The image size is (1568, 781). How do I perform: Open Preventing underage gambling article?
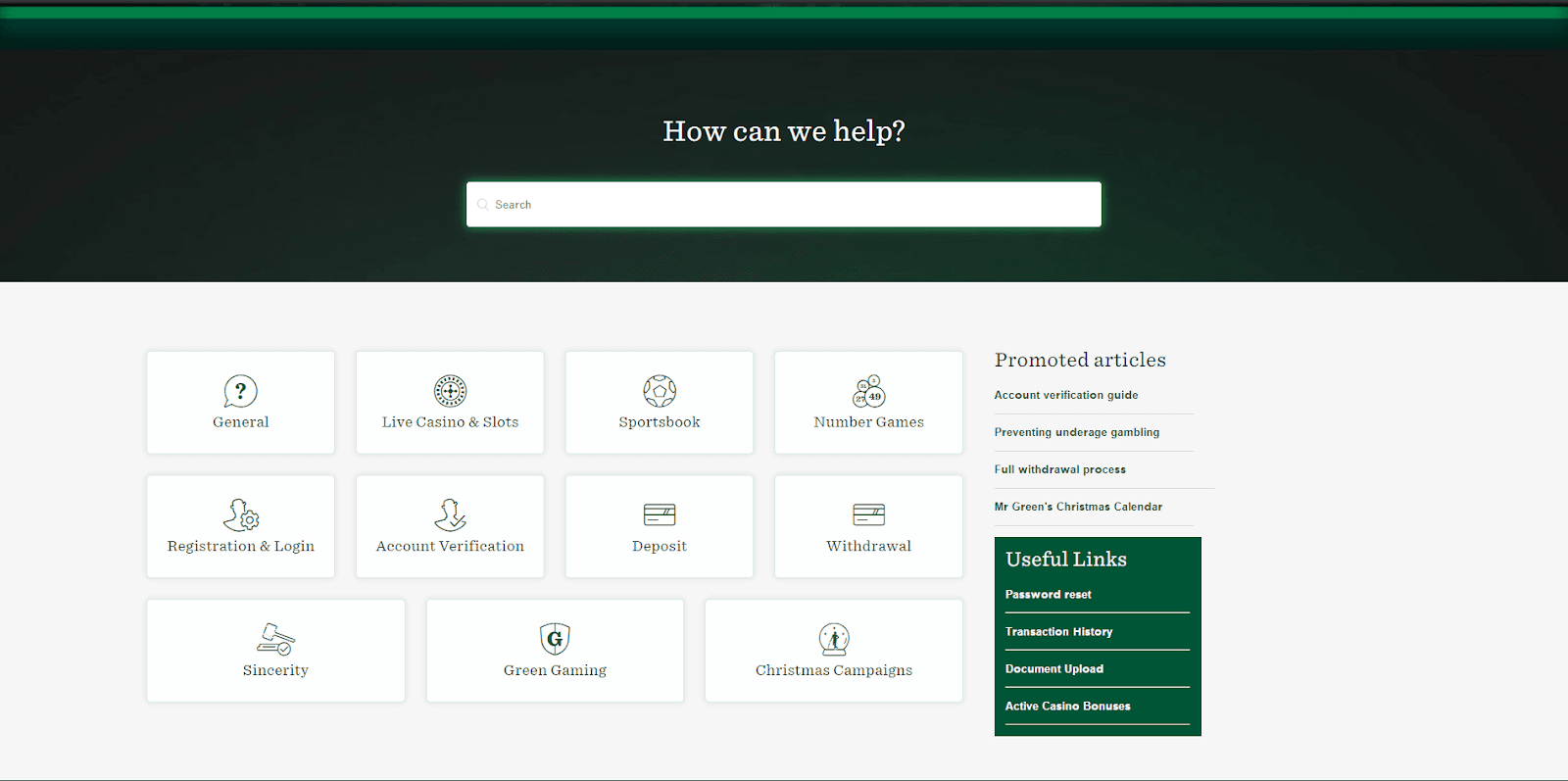1076,432
